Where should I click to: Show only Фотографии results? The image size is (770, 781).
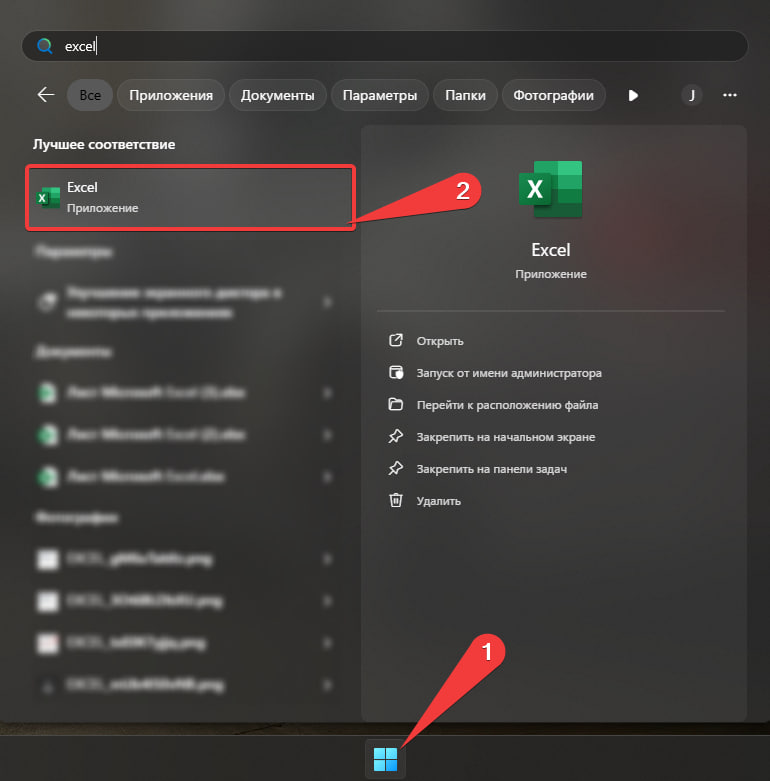pos(553,95)
